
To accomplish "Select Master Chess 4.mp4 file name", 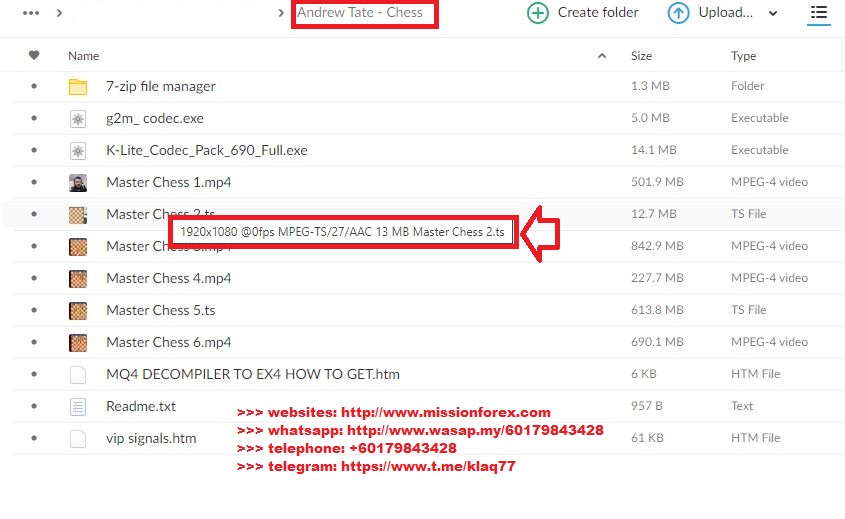I will [169, 278].
